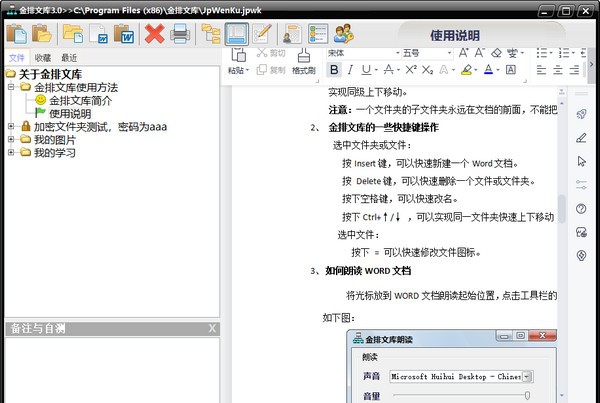Click the clipboard-with-folder toolbar icon

click(x=41, y=34)
